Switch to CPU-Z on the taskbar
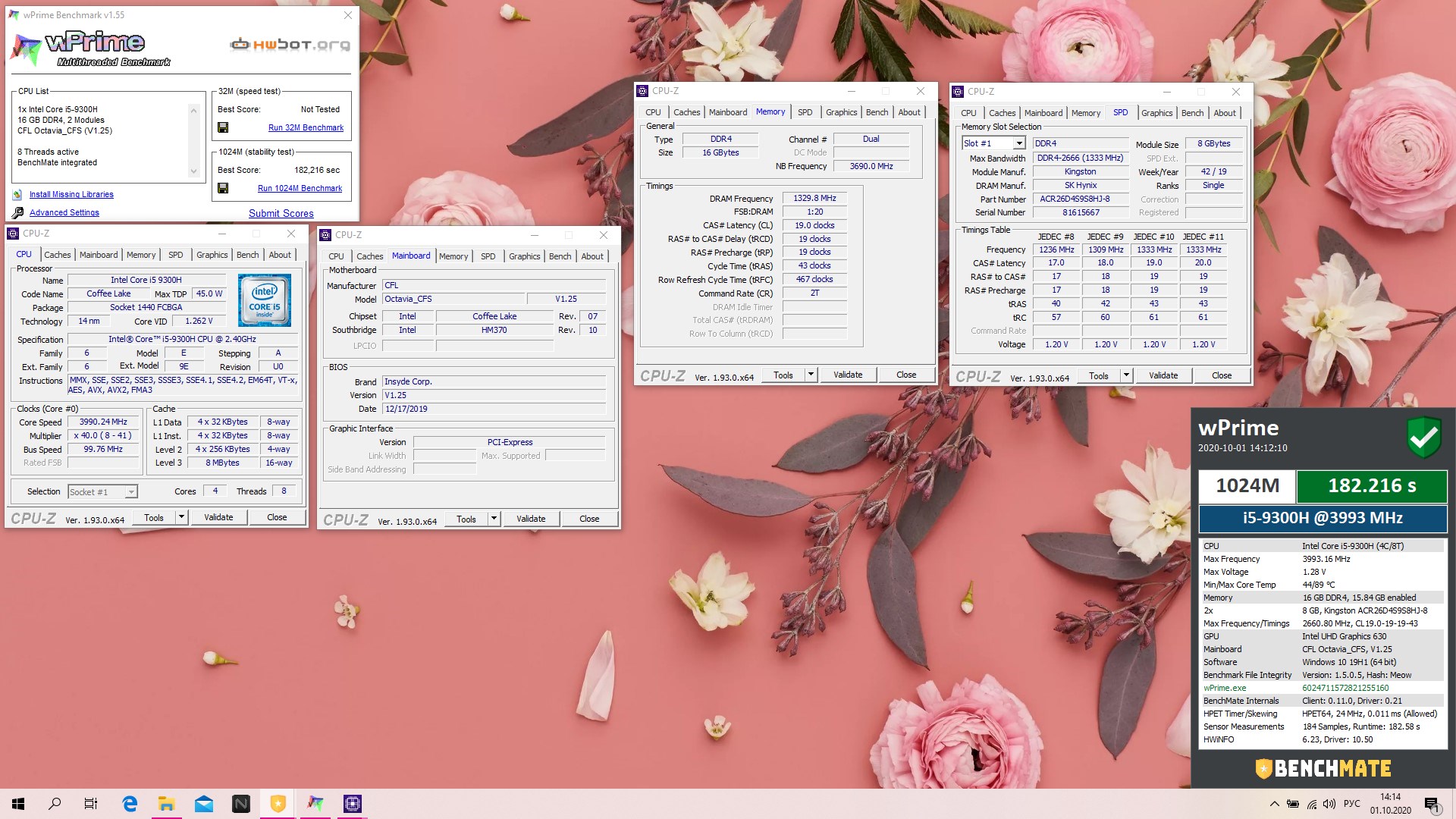Viewport: 1456px width, 819px height. click(x=353, y=804)
